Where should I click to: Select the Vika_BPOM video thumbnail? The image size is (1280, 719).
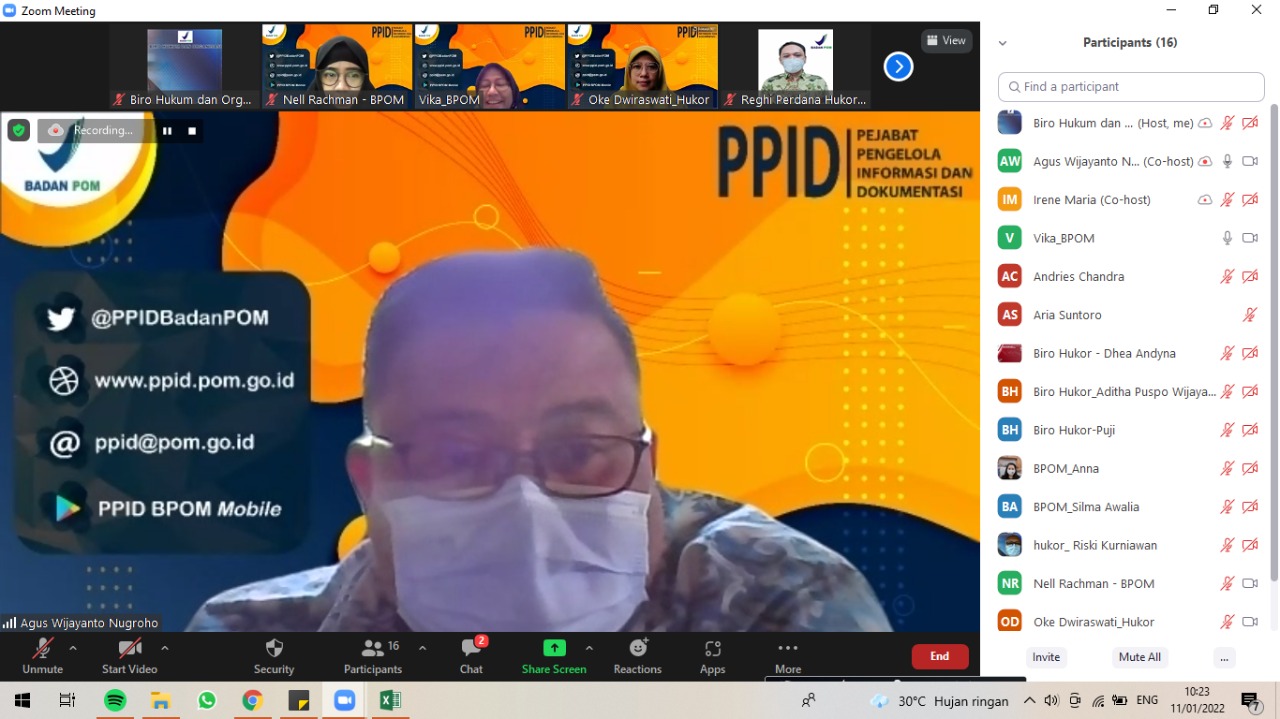[x=489, y=67]
